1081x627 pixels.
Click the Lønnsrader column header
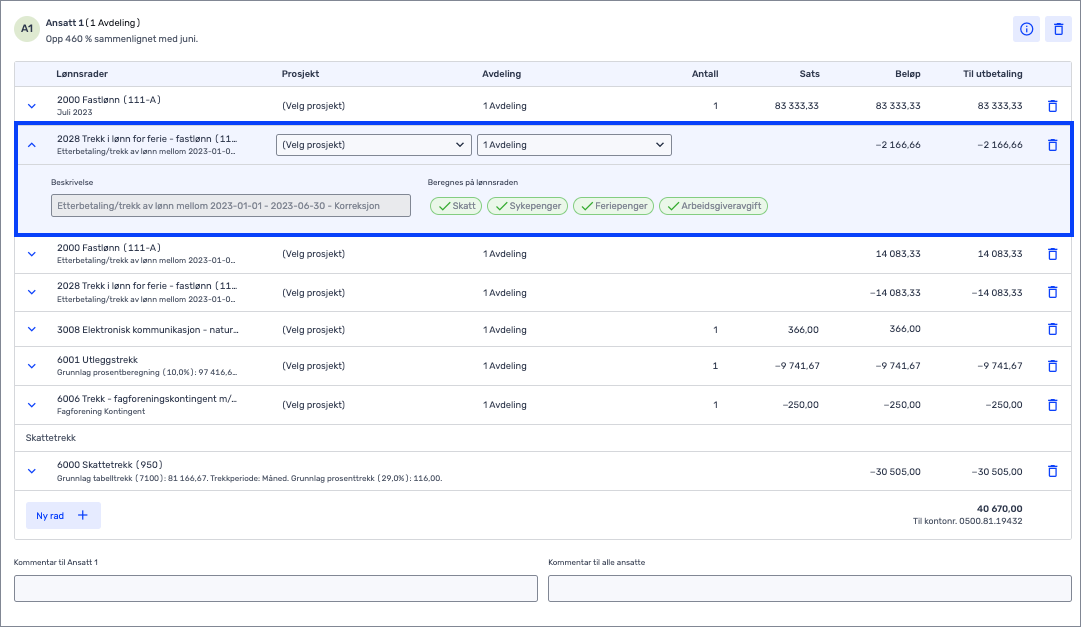83,74
